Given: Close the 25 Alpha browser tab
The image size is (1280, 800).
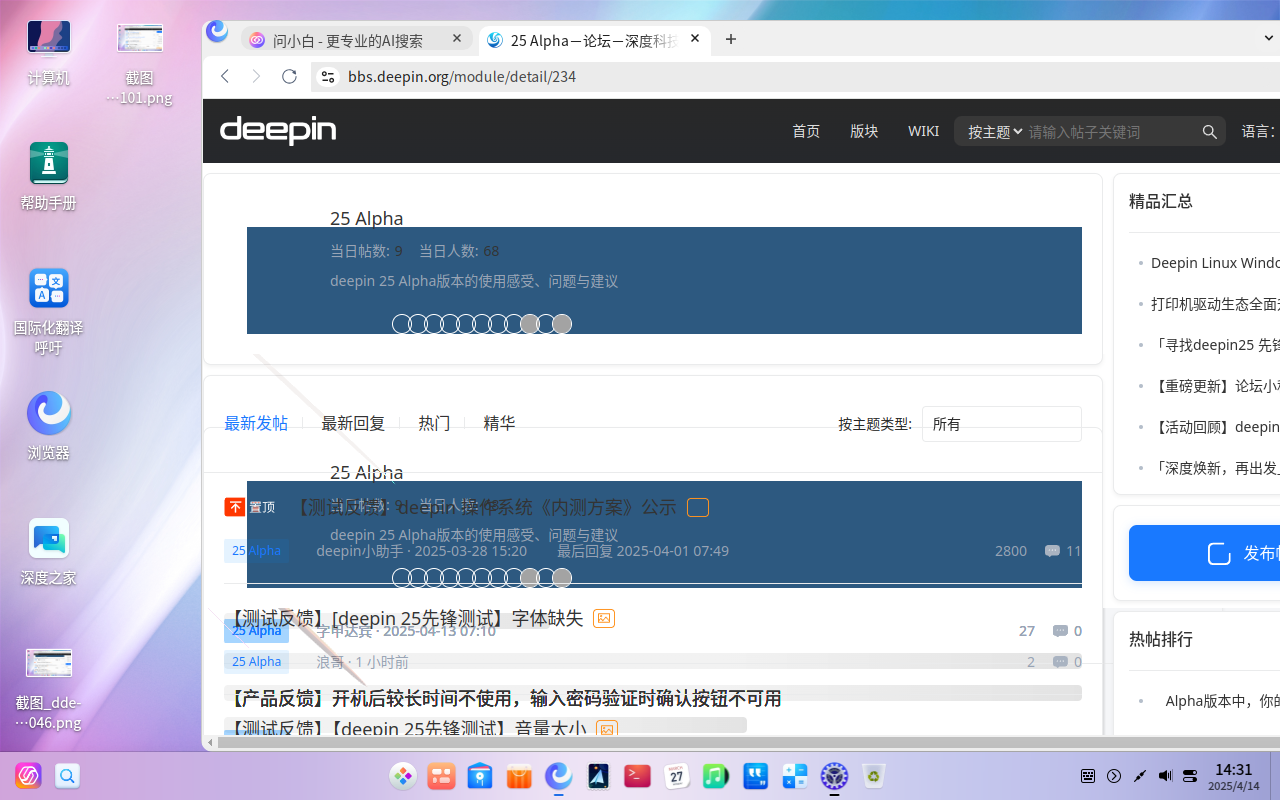Looking at the screenshot, I should click(x=696, y=40).
